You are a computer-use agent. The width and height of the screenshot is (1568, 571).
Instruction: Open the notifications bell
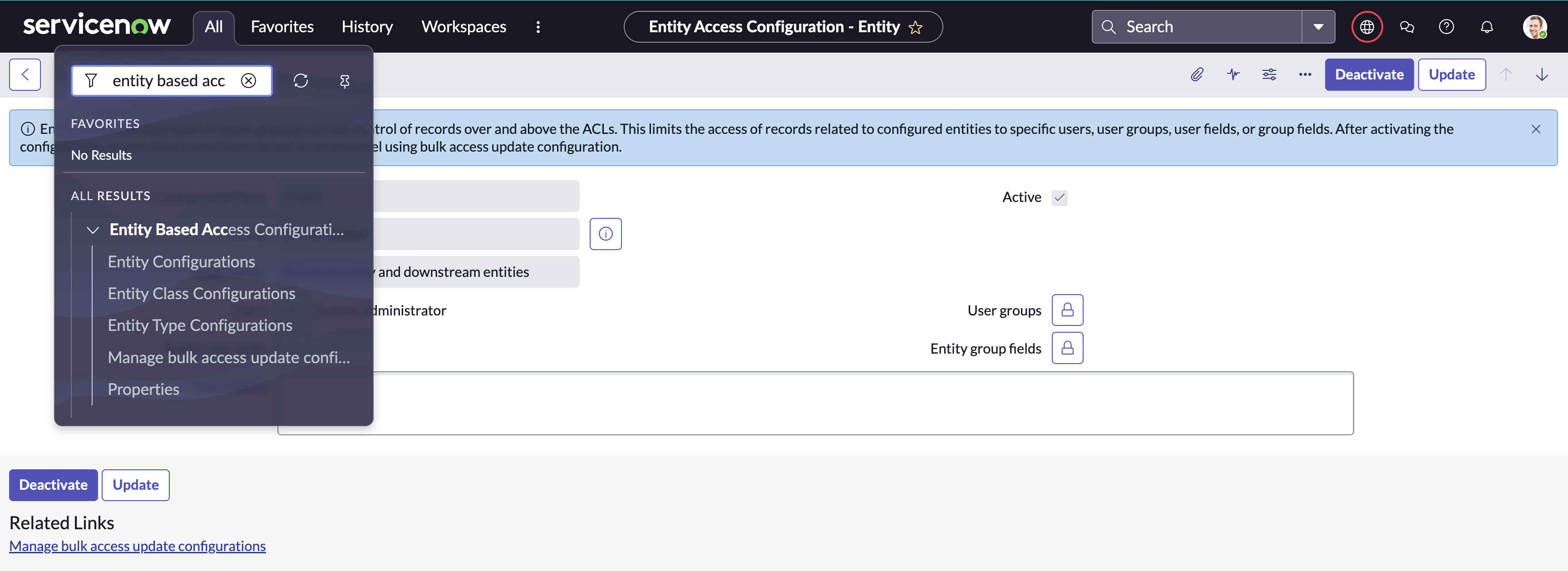[1486, 27]
